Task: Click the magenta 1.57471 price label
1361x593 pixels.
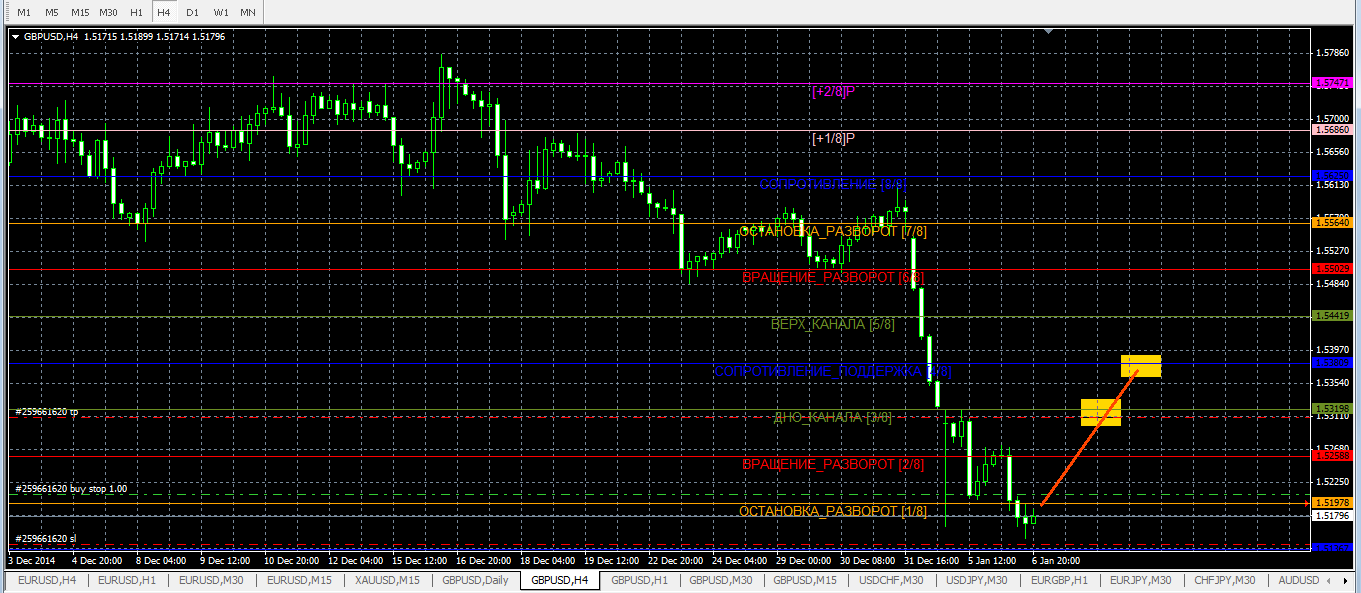Action: tap(1331, 84)
